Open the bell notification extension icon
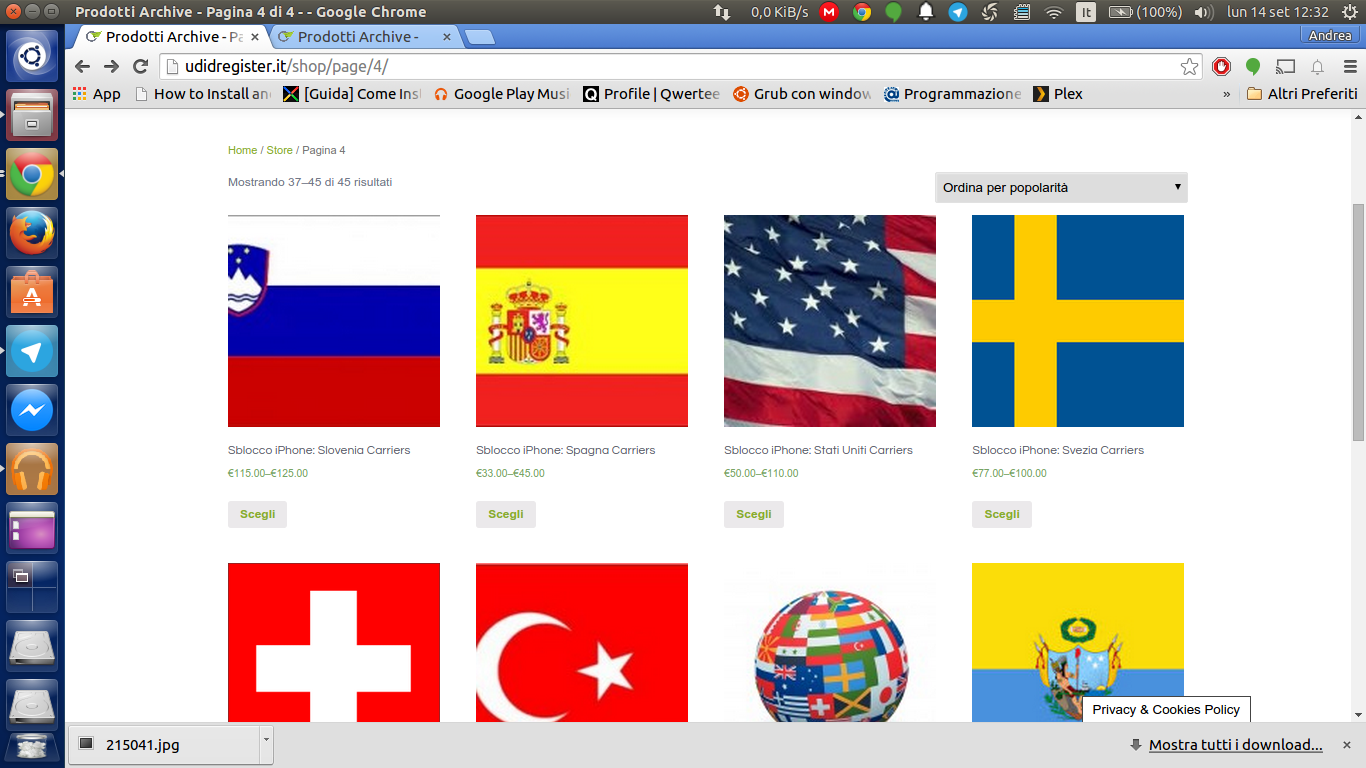The image size is (1366, 768). click(1318, 67)
